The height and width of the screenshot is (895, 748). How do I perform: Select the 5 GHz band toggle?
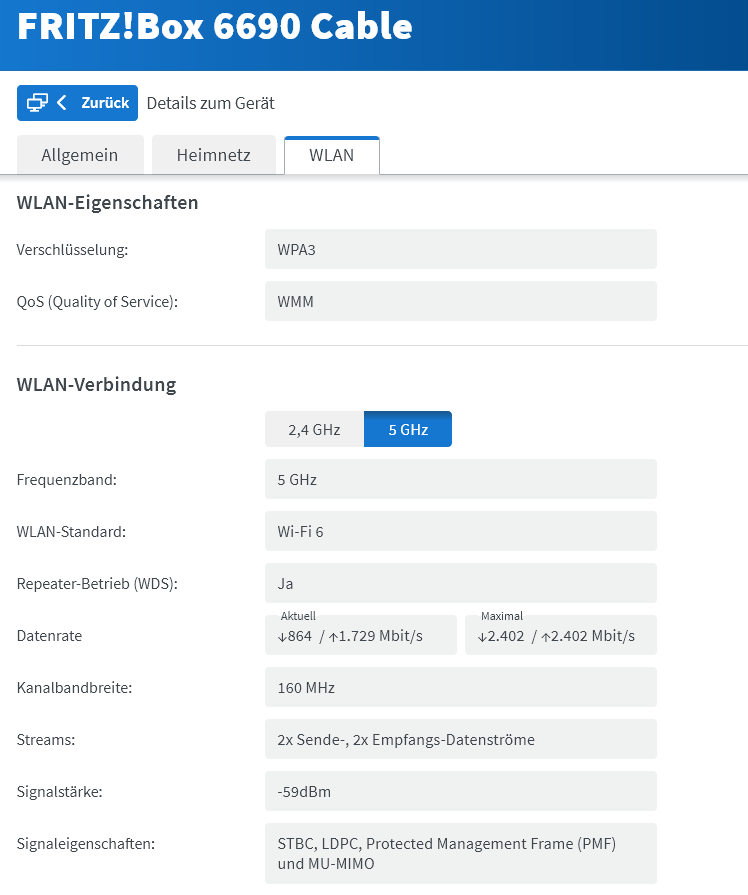click(x=408, y=430)
